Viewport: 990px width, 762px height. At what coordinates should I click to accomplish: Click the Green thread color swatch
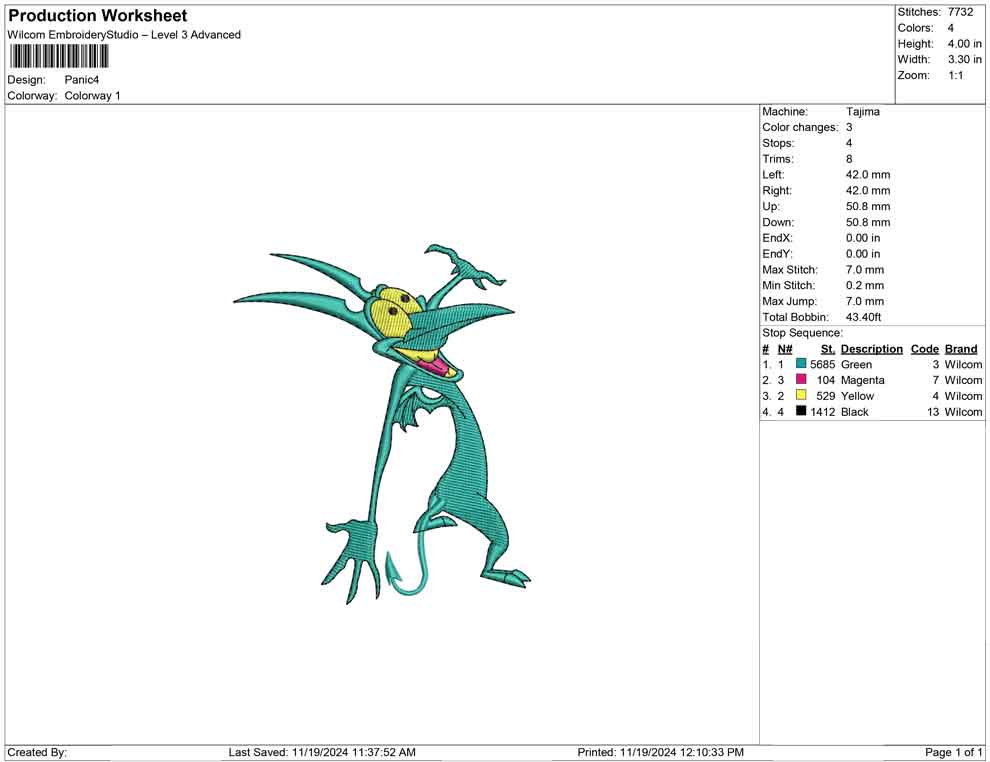(801, 364)
